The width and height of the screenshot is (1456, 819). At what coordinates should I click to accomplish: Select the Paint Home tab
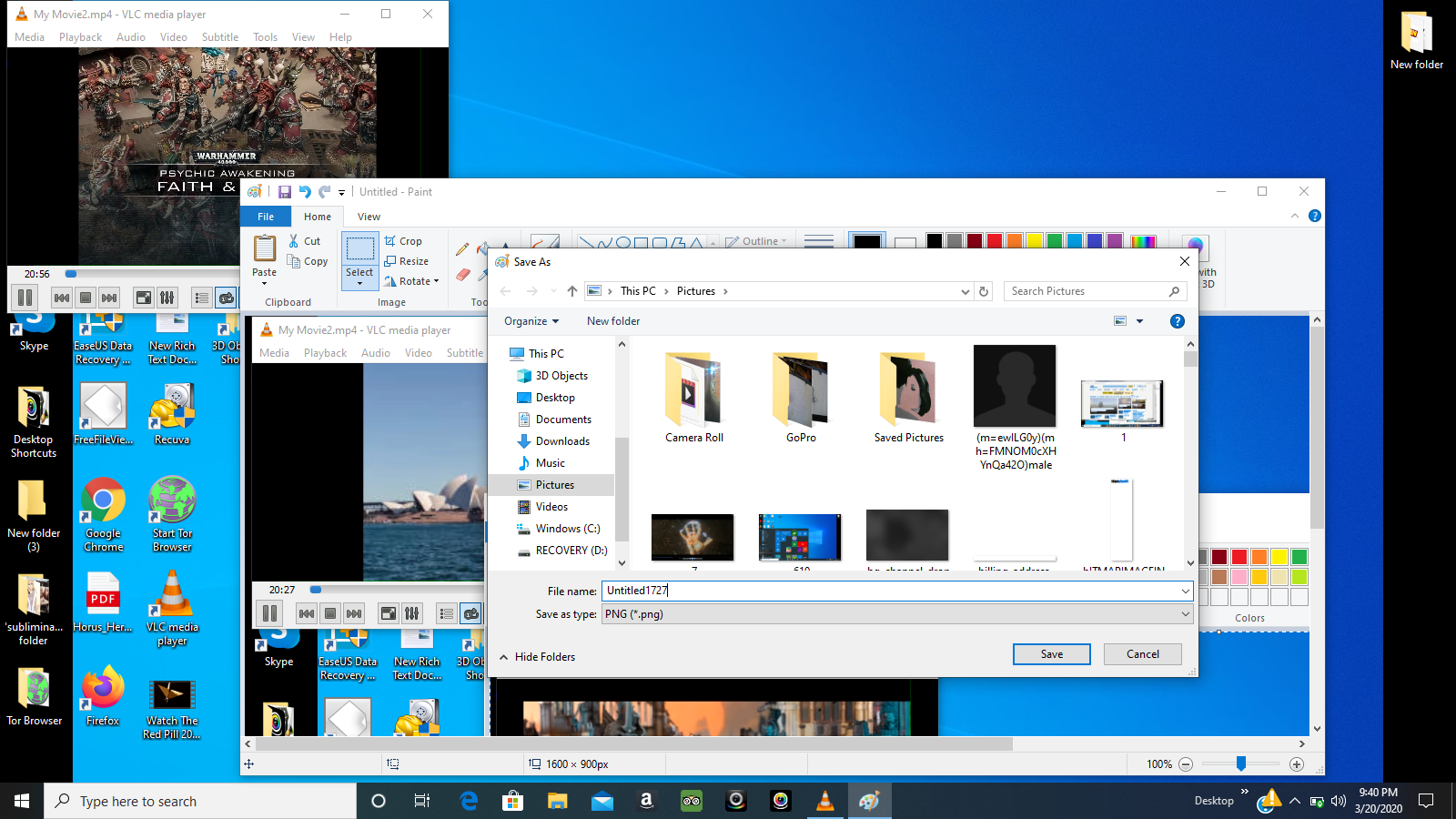[318, 217]
